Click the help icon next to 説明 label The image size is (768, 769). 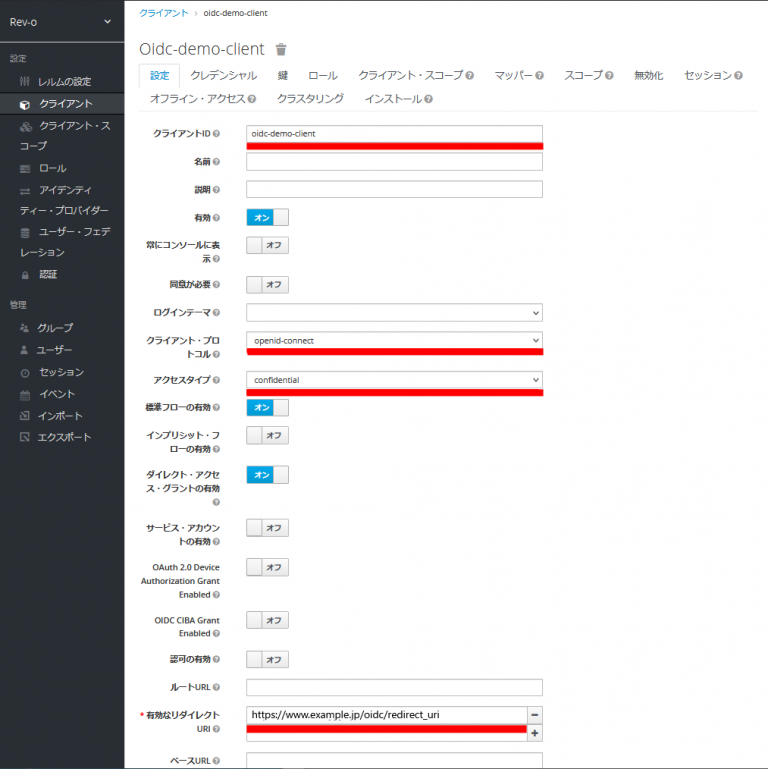(216, 190)
